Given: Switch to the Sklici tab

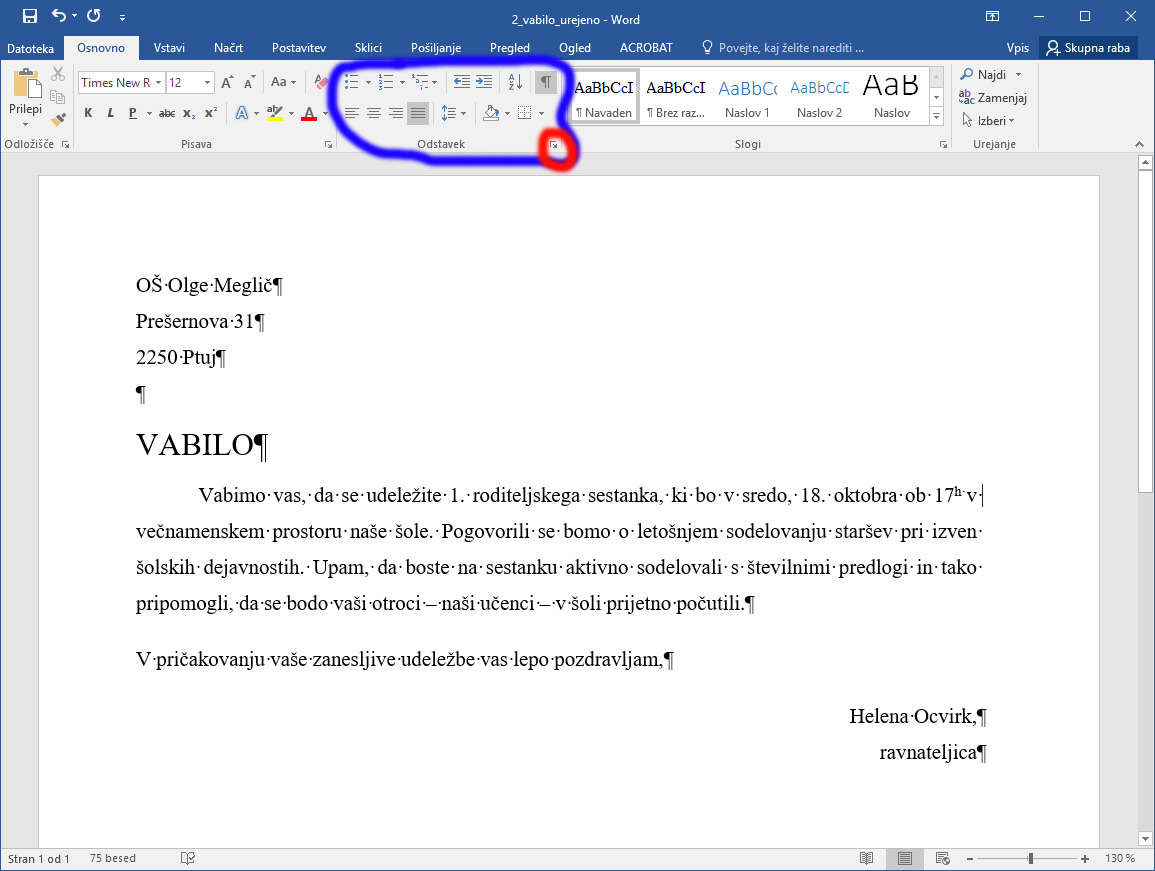Looking at the screenshot, I should [x=368, y=48].
